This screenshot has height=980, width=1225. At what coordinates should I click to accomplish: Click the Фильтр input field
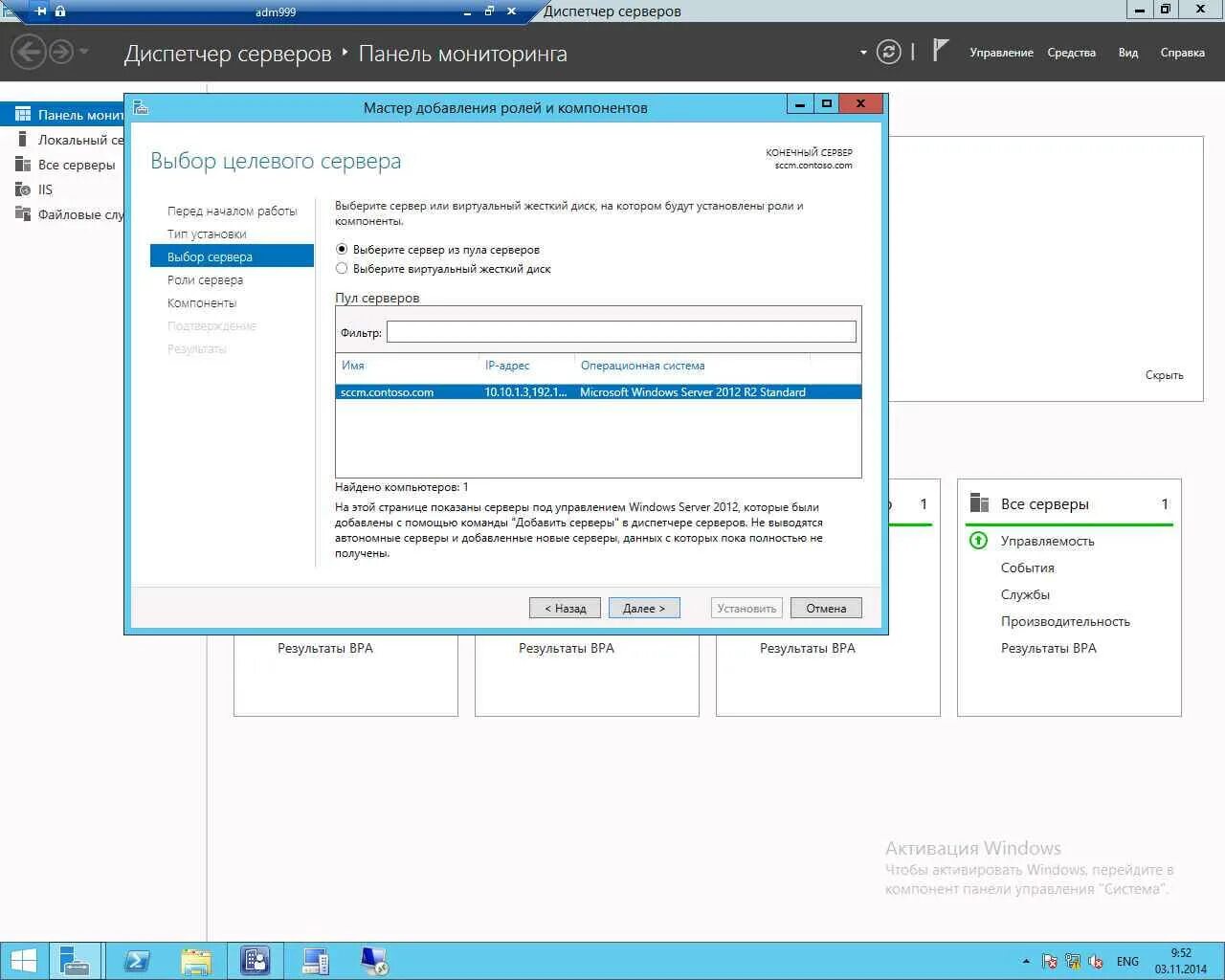[x=621, y=331]
